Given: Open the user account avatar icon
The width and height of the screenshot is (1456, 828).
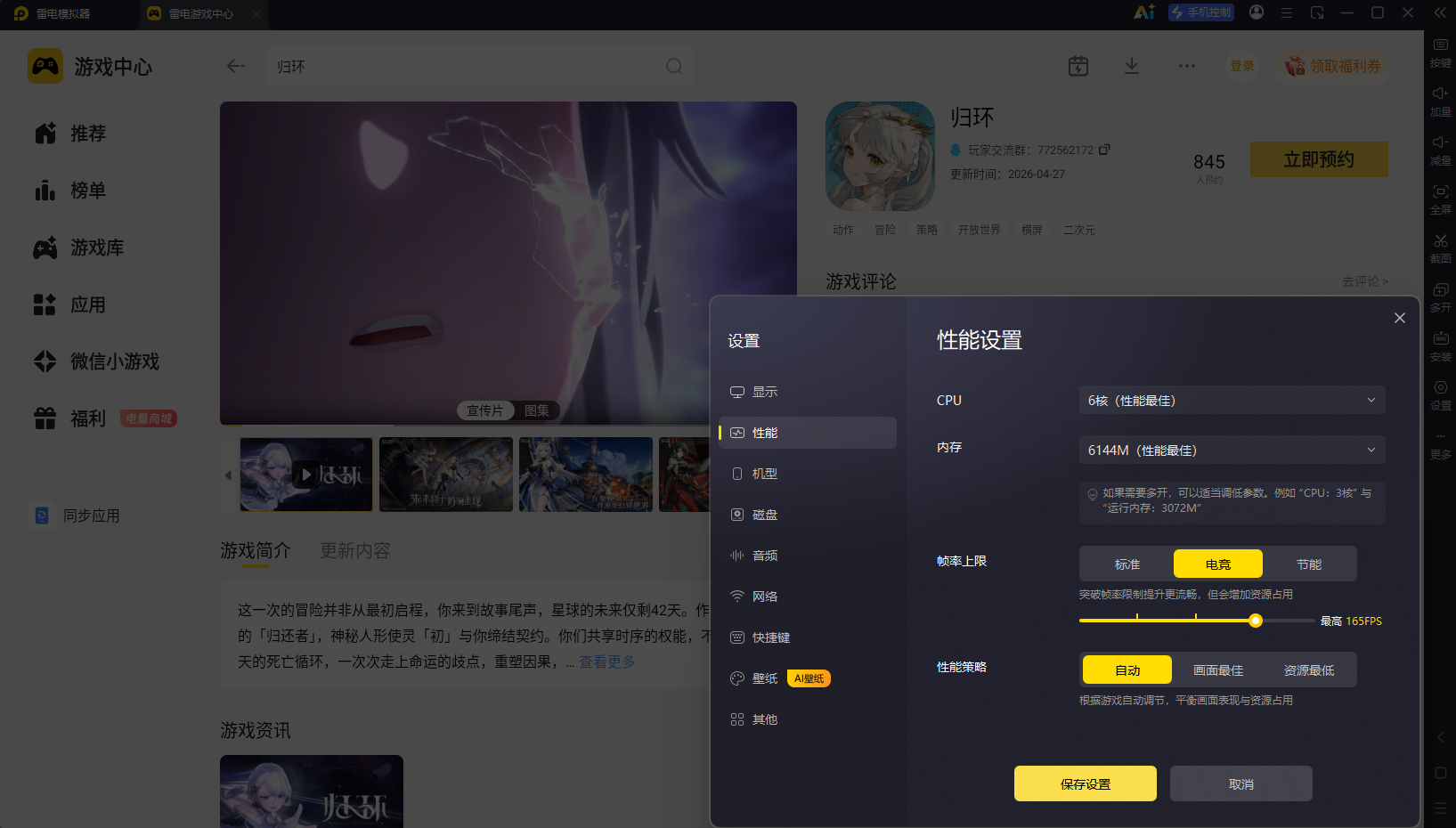Looking at the screenshot, I should coord(1257,12).
